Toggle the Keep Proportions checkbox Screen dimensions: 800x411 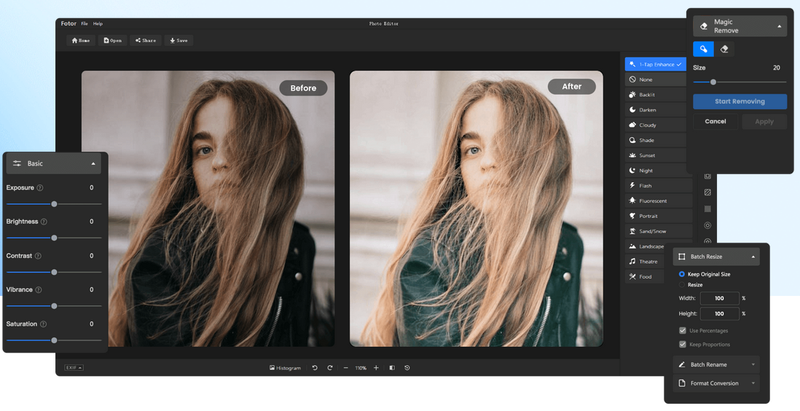point(682,344)
